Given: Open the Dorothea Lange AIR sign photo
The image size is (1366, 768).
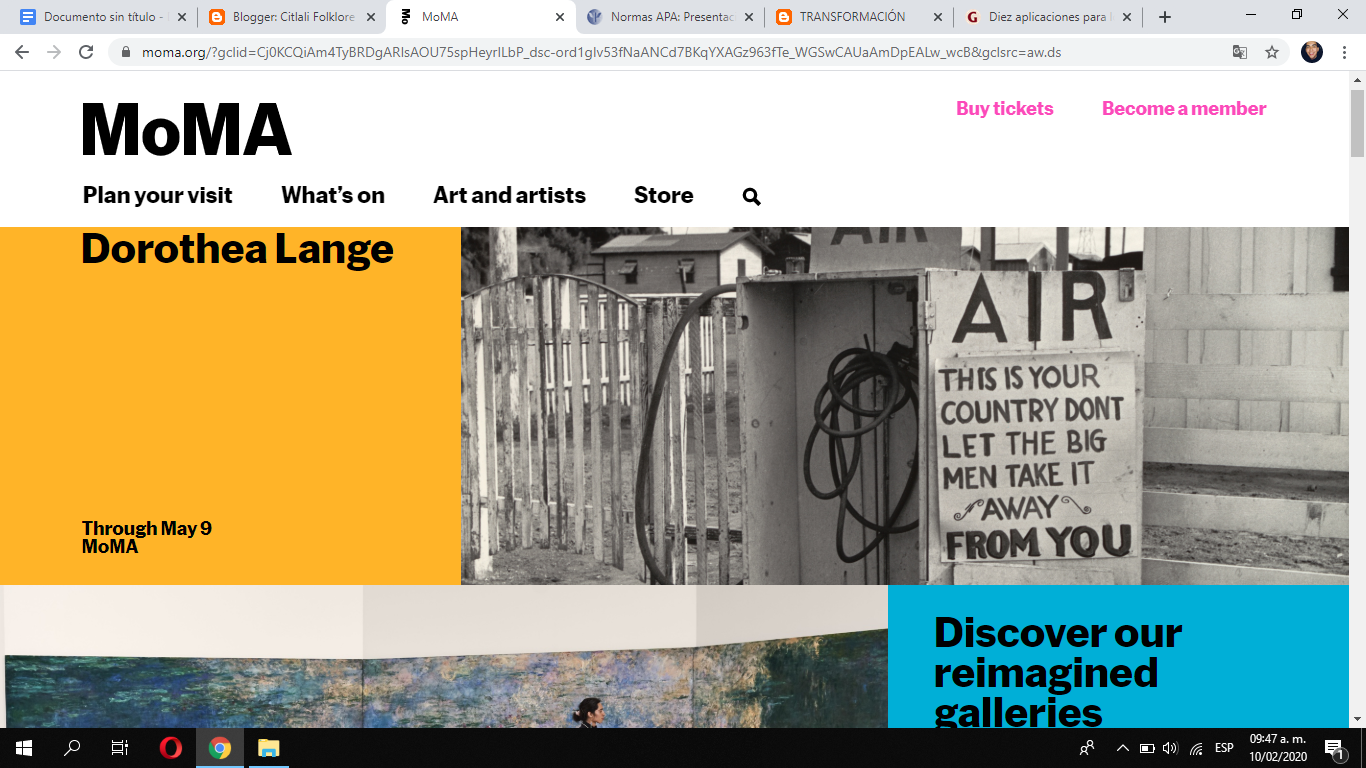Looking at the screenshot, I should [x=905, y=406].
